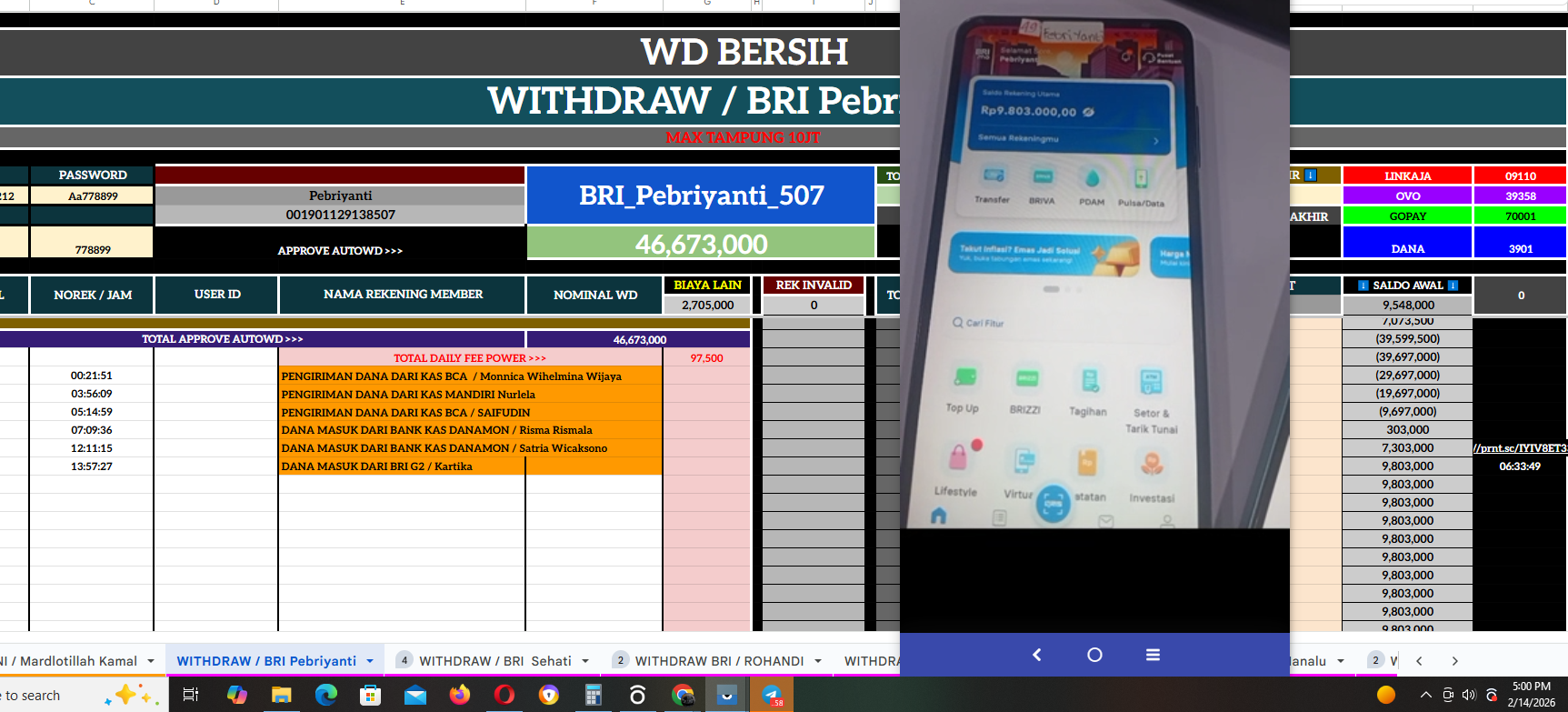Open Semua Rekeningmu chevron in BRImo

click(1156, 141)
